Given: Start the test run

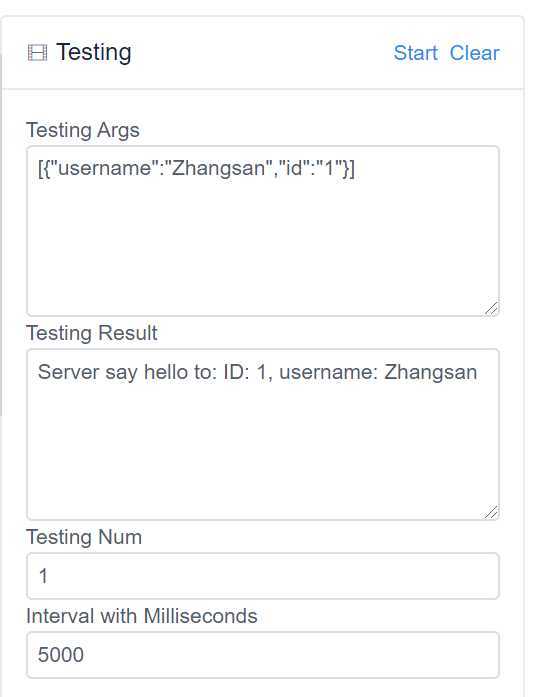Looking at the screenshot, I should pyautogui.click(x=415, y=53).
